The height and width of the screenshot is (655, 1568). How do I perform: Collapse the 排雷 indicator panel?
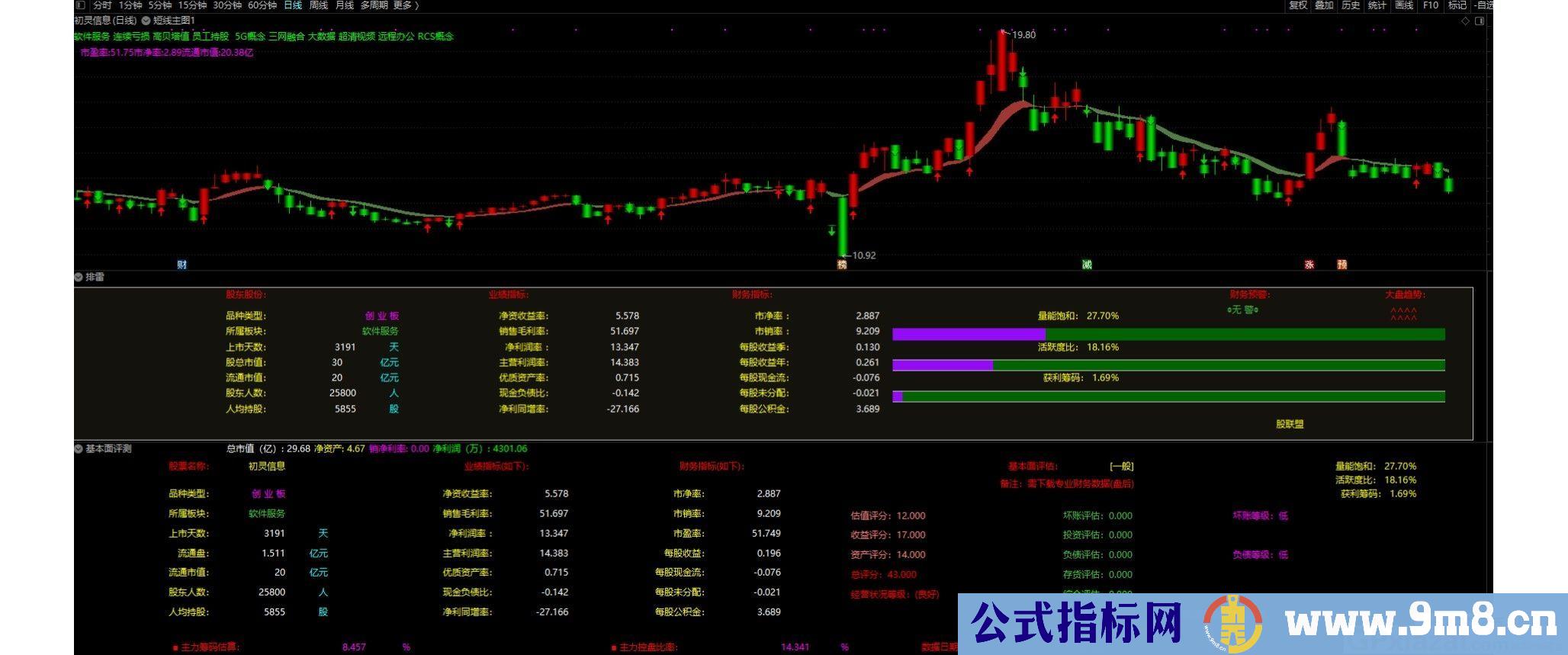79,278
